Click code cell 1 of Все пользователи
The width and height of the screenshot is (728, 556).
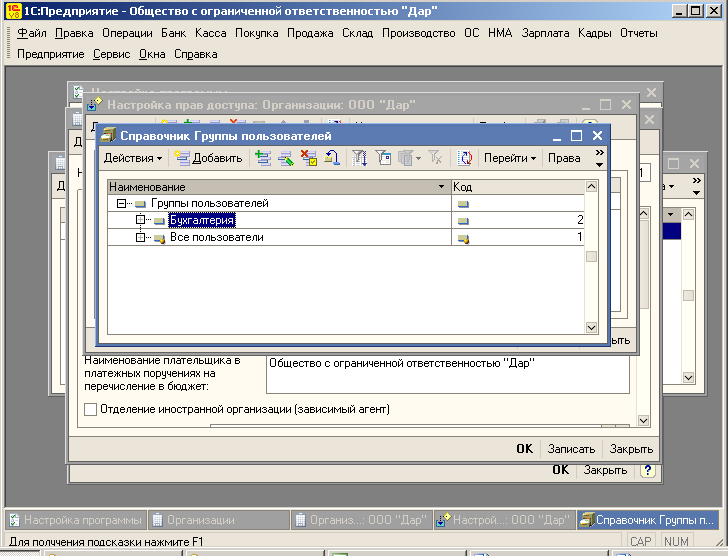click(518, 237)
